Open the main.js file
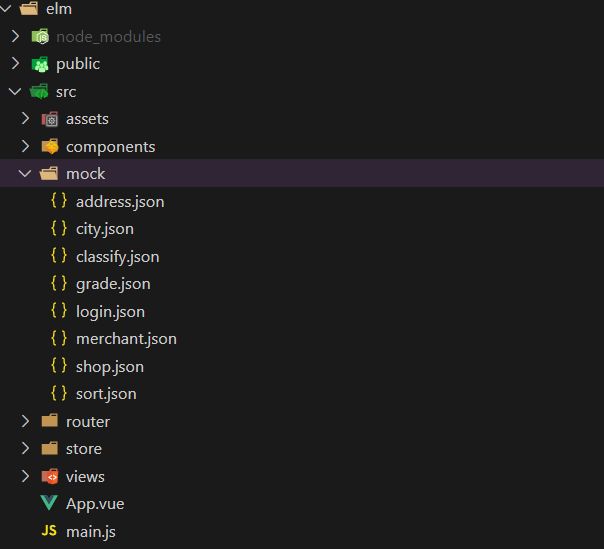The width and height of the screenshot is (604, 549). pos(91,532)
